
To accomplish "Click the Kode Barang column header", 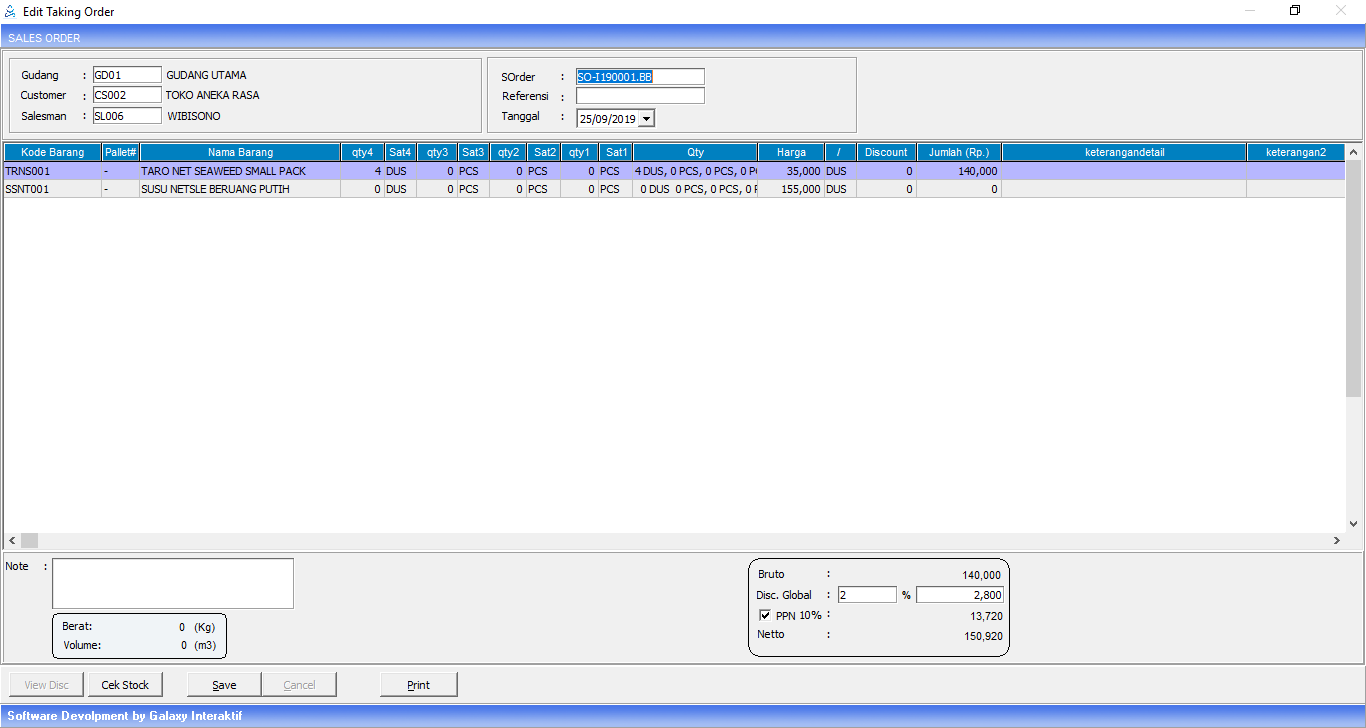I will coord(52,152).
